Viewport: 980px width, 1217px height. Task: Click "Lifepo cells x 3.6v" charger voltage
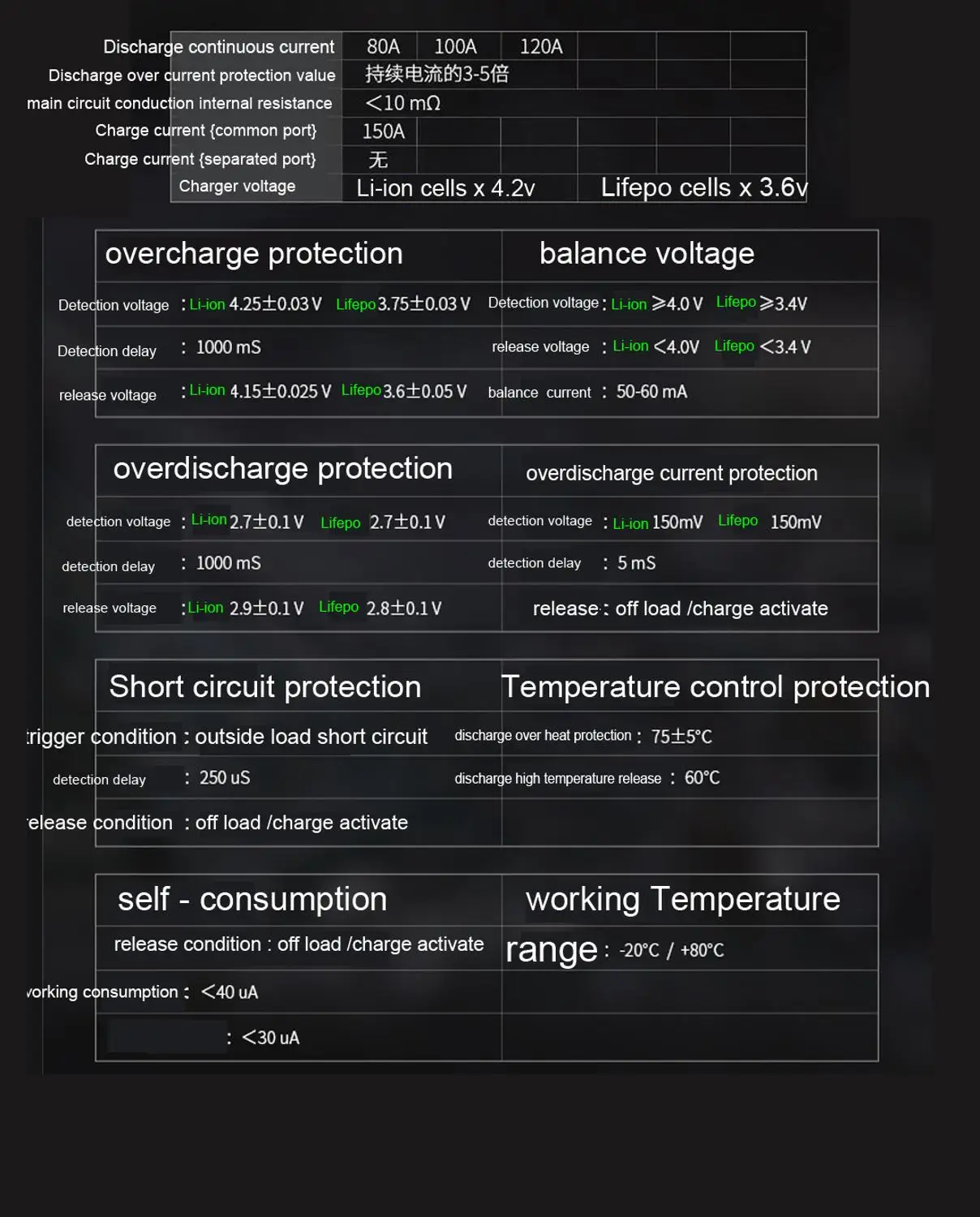point(703,188)
